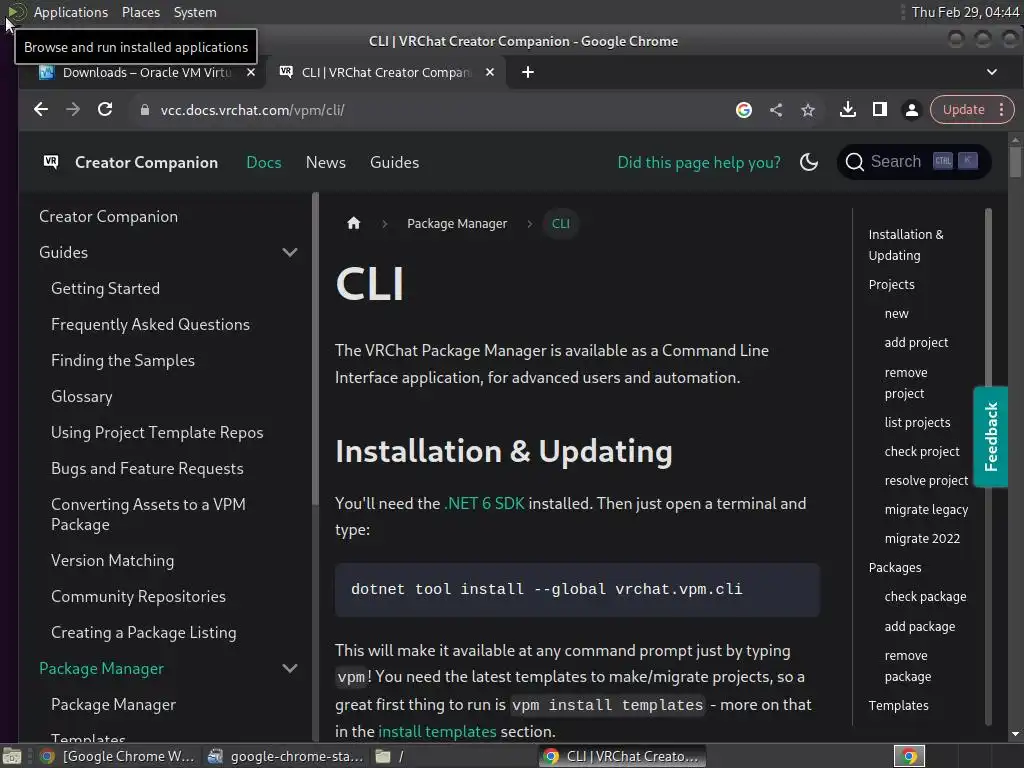Viewport: 1024px width, 768px height.
Task: Follow the install templates link
Action: [437, 731]
